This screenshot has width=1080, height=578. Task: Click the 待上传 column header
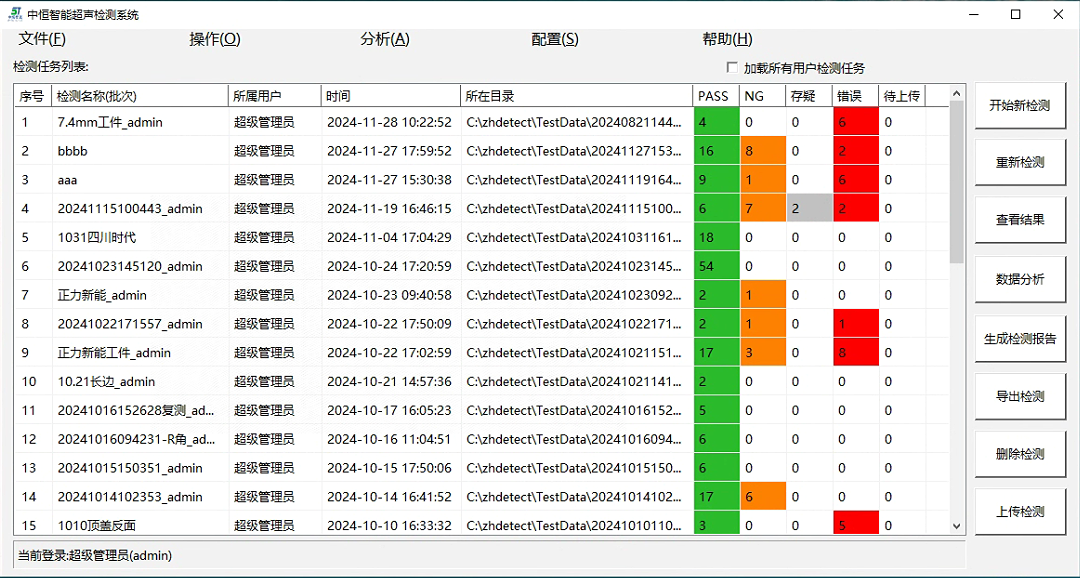coord(902,96)
